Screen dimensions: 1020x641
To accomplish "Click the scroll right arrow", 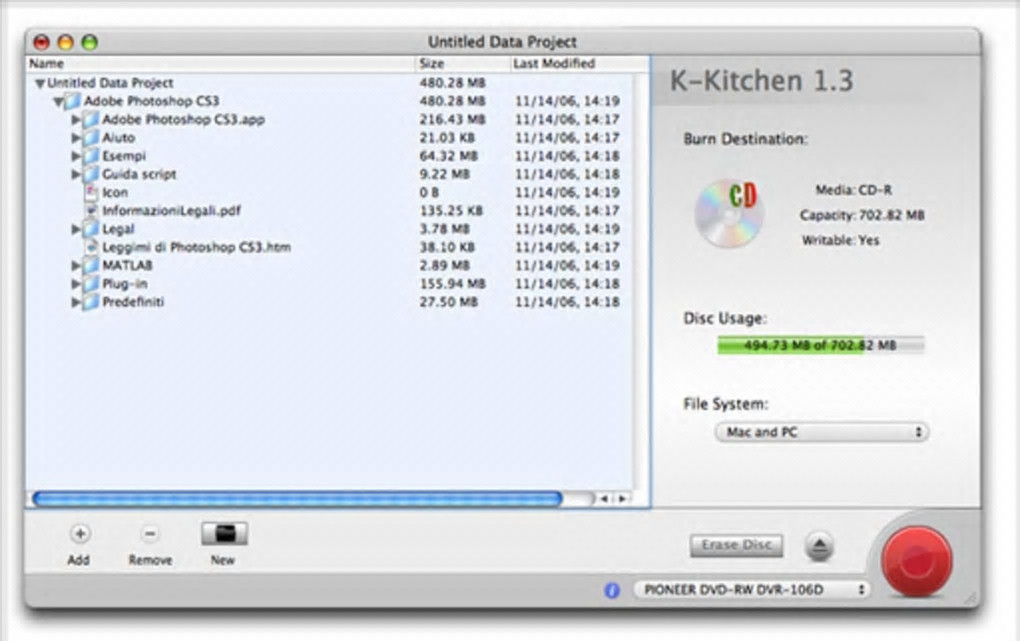I will [x=623, y=499].
